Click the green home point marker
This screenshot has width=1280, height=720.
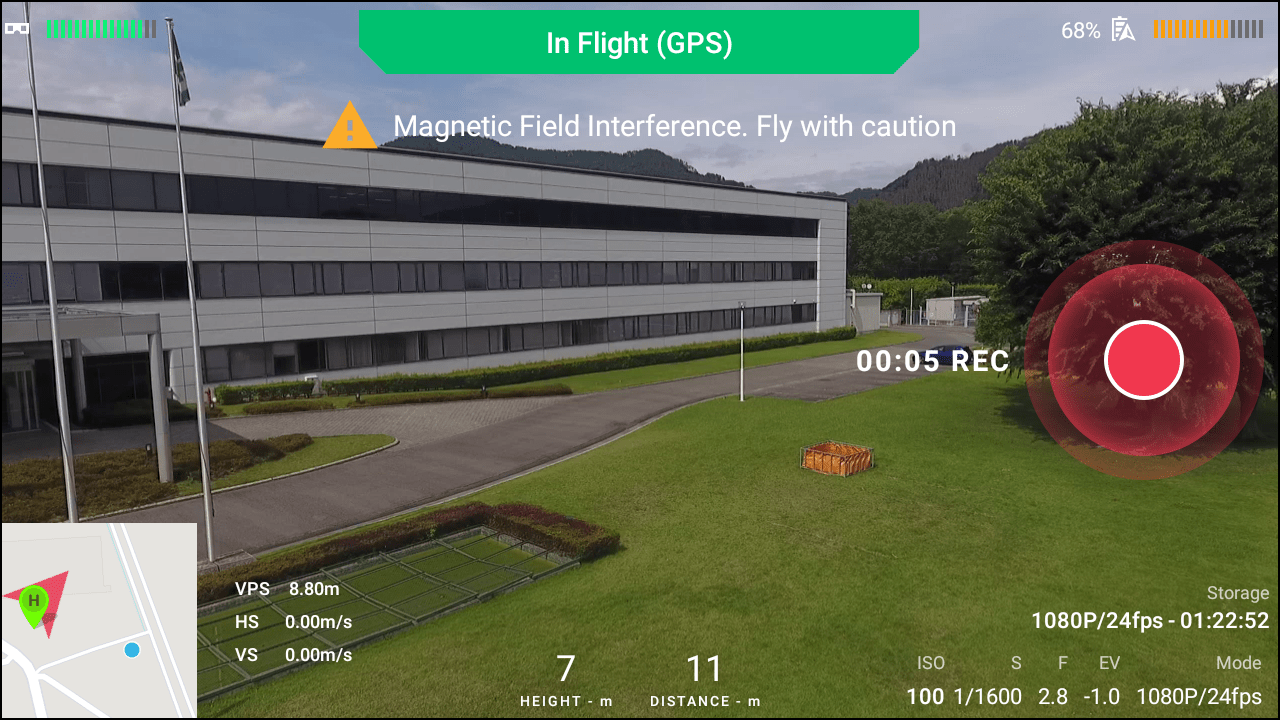tap(34, 603)
